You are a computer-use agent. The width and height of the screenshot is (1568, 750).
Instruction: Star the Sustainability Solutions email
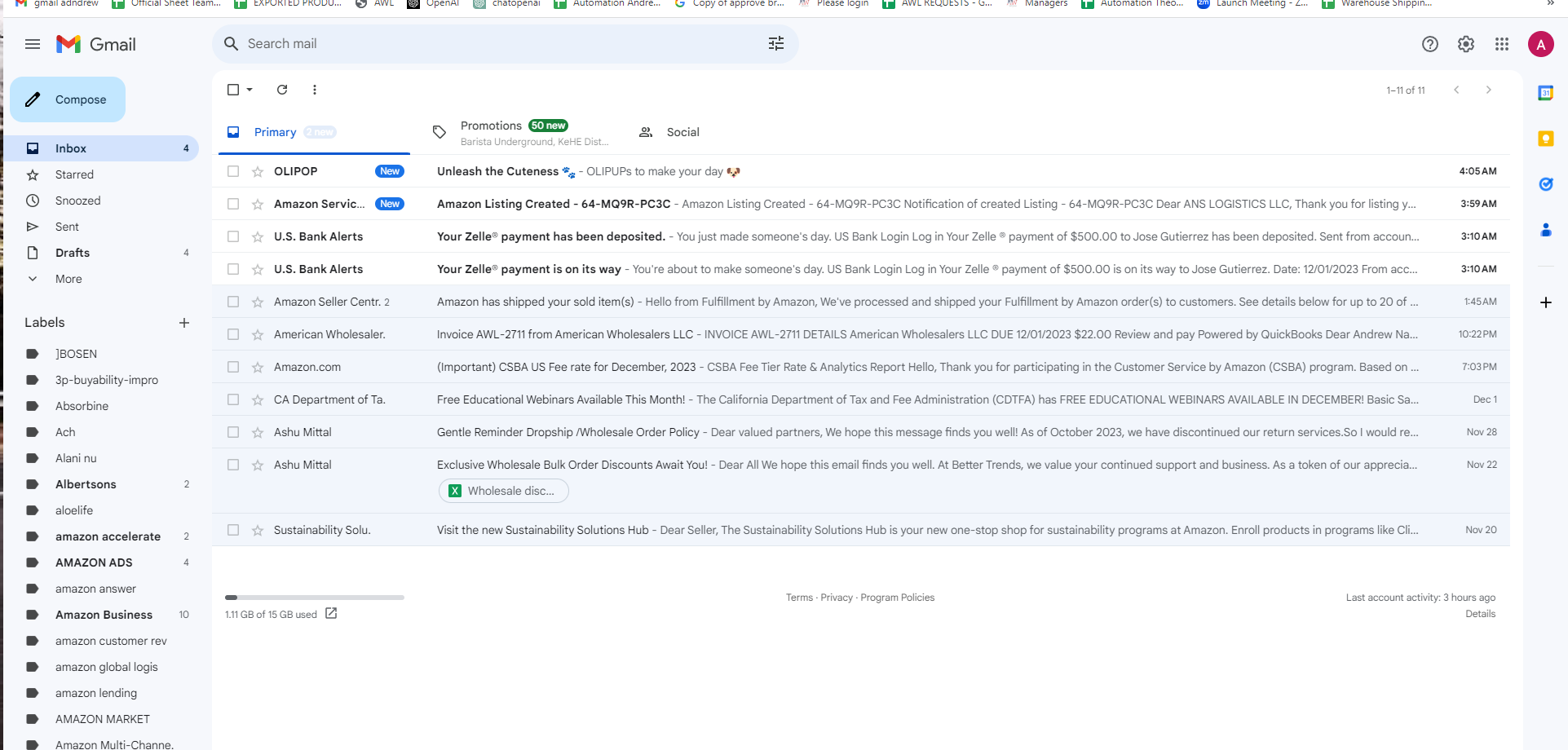(258, 530)
